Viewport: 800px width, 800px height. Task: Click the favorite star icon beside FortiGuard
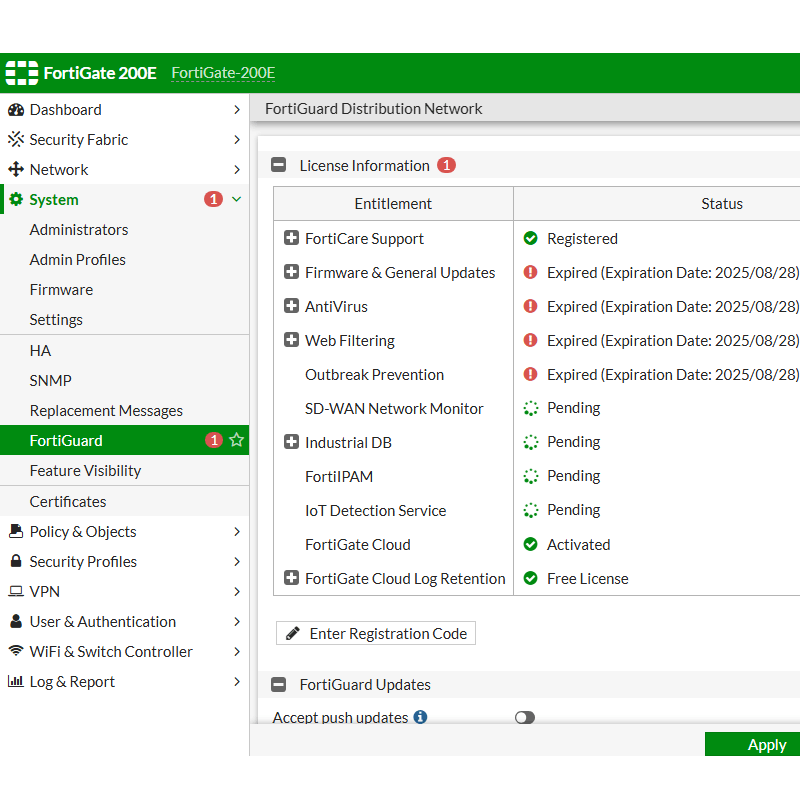click(237, 440)
